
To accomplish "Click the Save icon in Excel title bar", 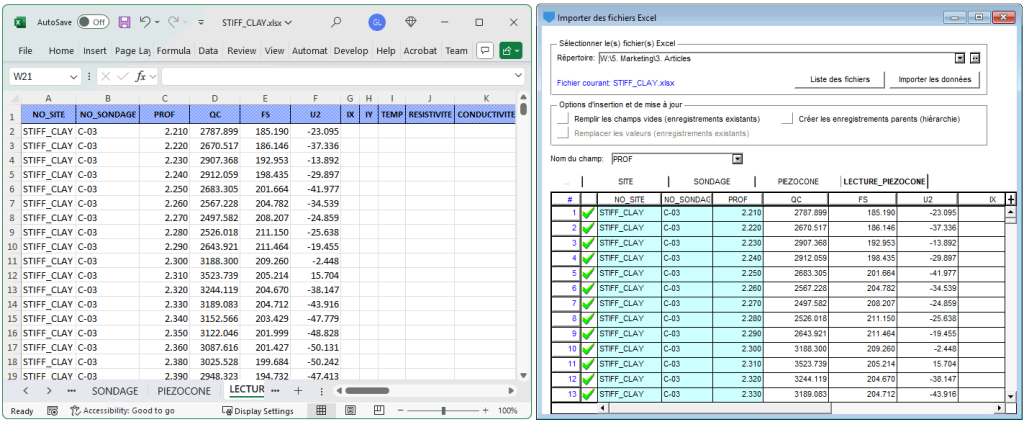I will point(124,22).
